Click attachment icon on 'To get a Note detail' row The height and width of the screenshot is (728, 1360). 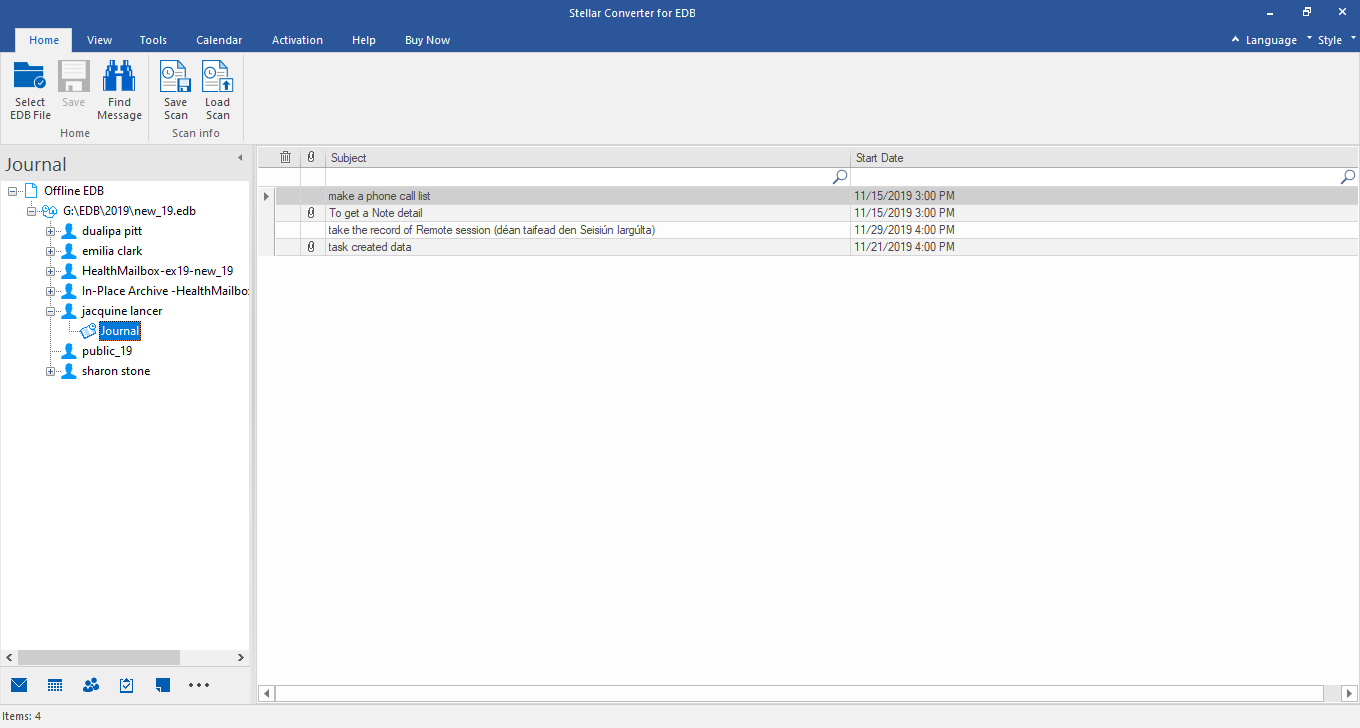click(x=311, y=213)
